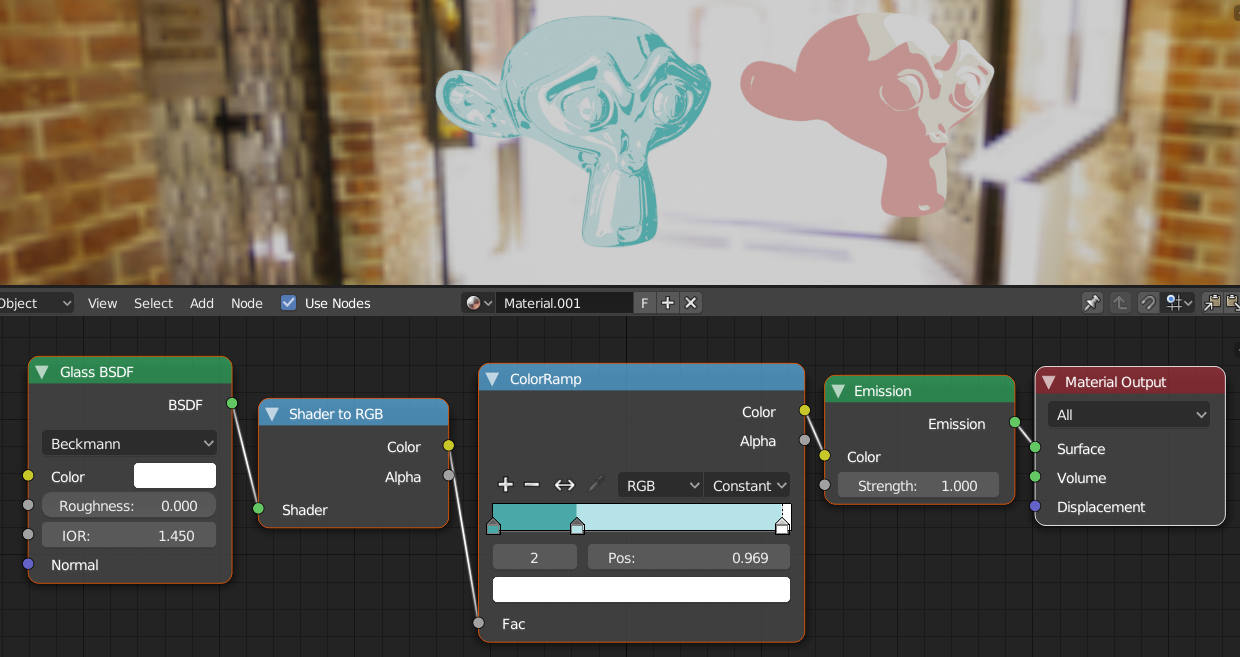Screen dimensions: 1240x657
Task: Unlink Material.001 with the X button
Action: click(690, 303)
